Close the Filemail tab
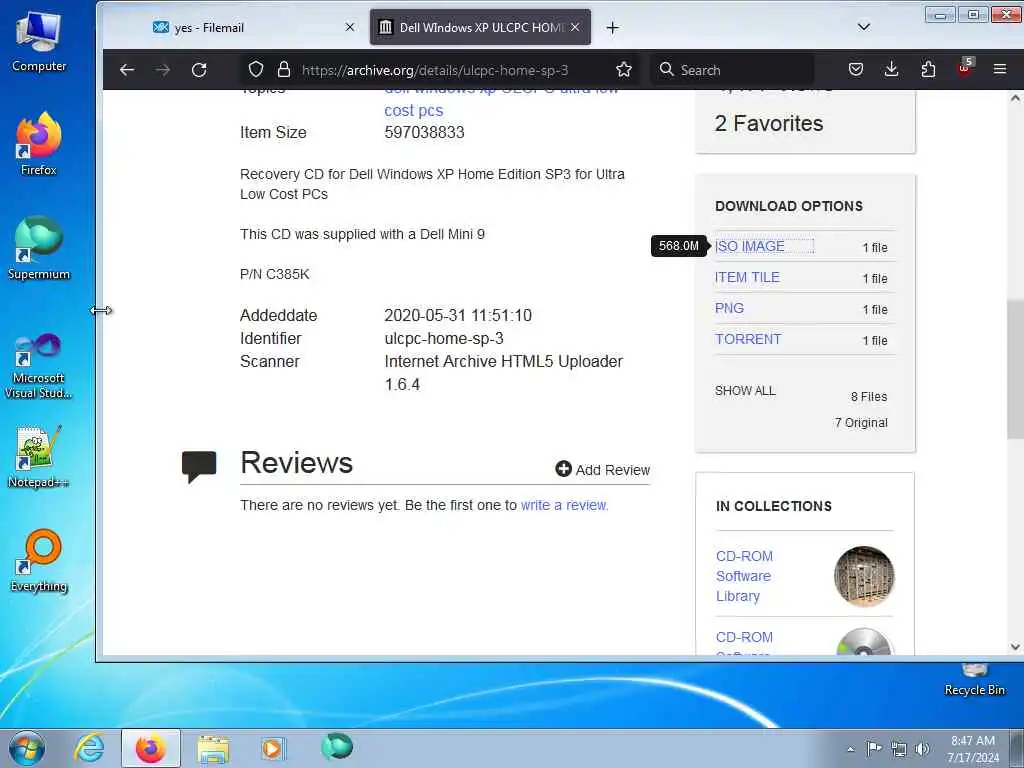 350,27
